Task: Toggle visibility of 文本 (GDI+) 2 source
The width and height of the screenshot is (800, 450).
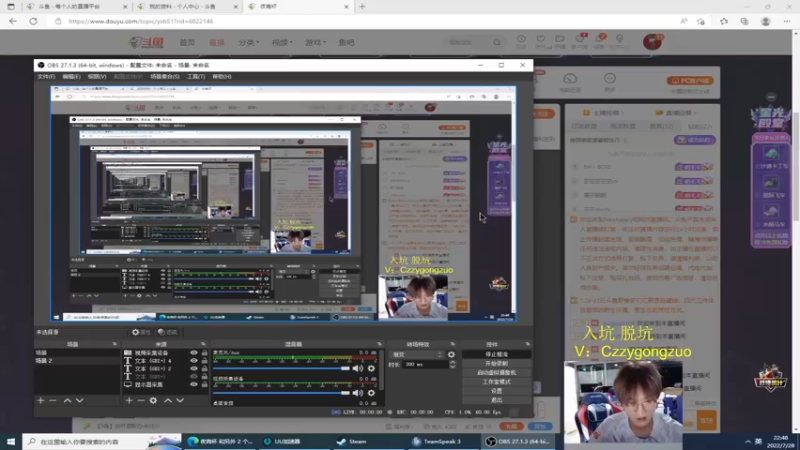Action: click(193, 368)
